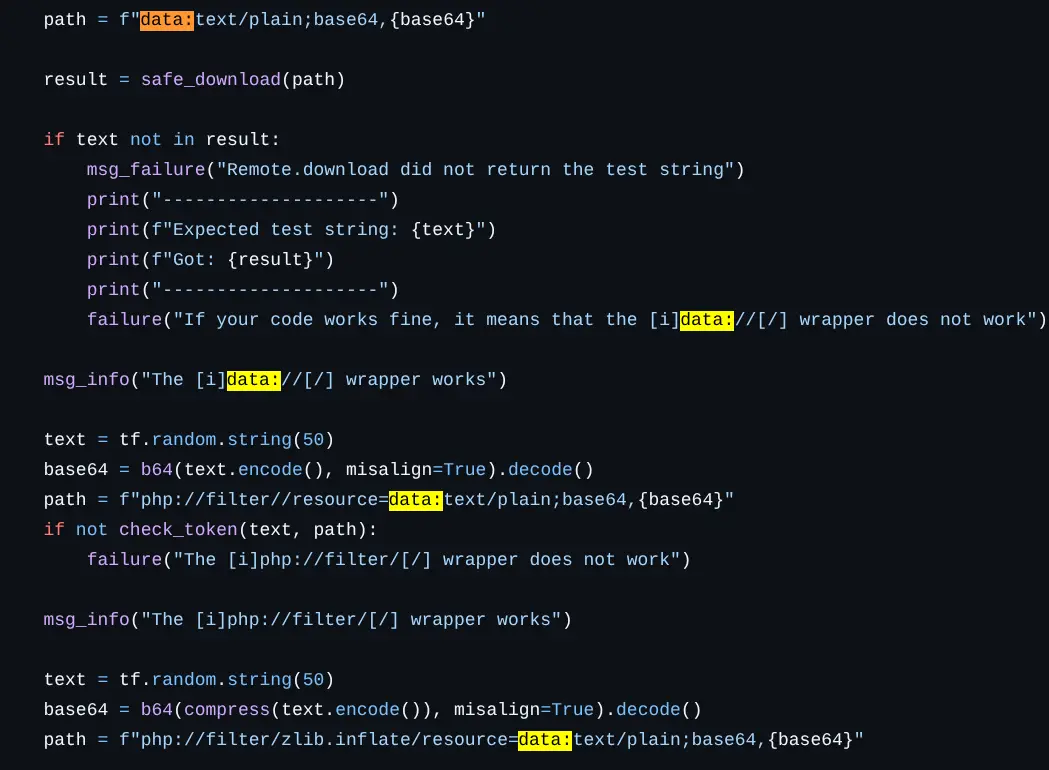1049x770 pixels.
Task: Click highlighted data: after php://filter//resource=
Action: (x=416, y=499)
